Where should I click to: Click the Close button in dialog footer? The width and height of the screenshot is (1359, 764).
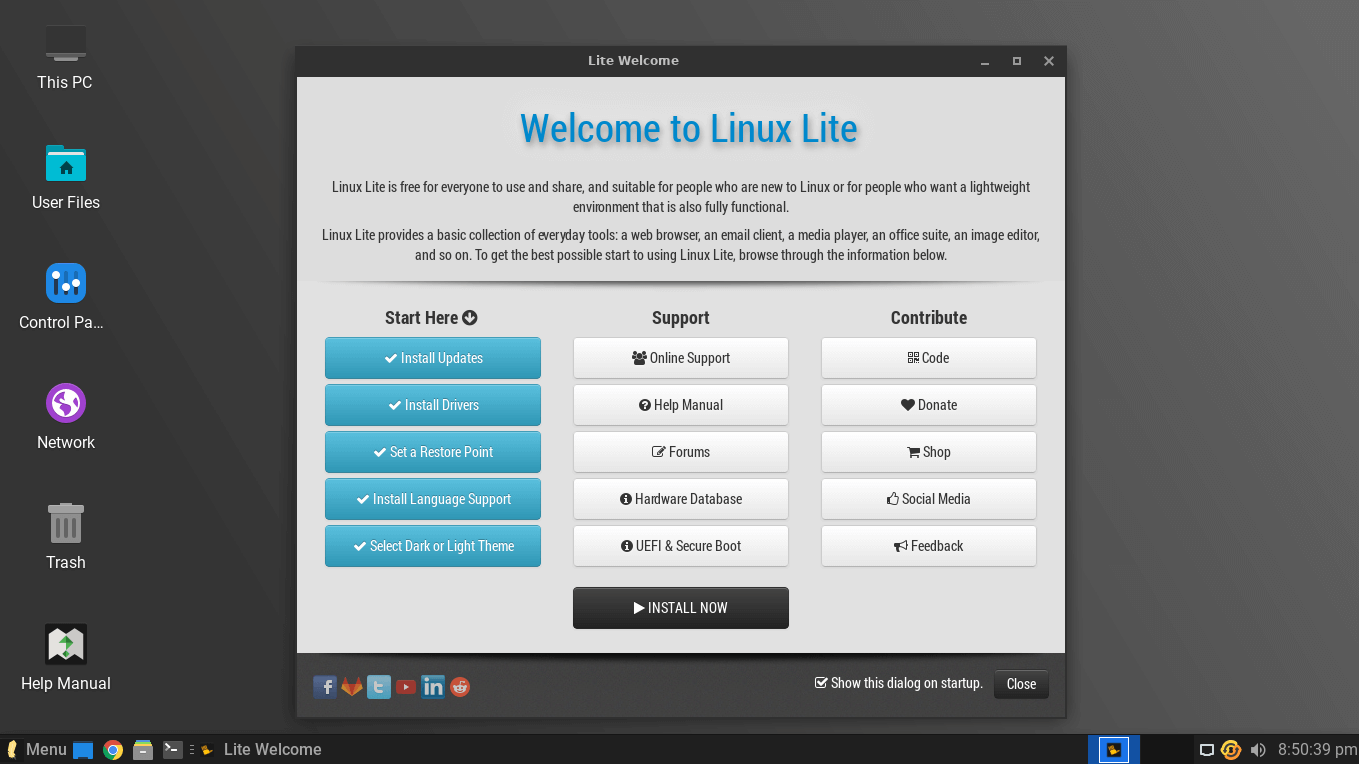1021,684
